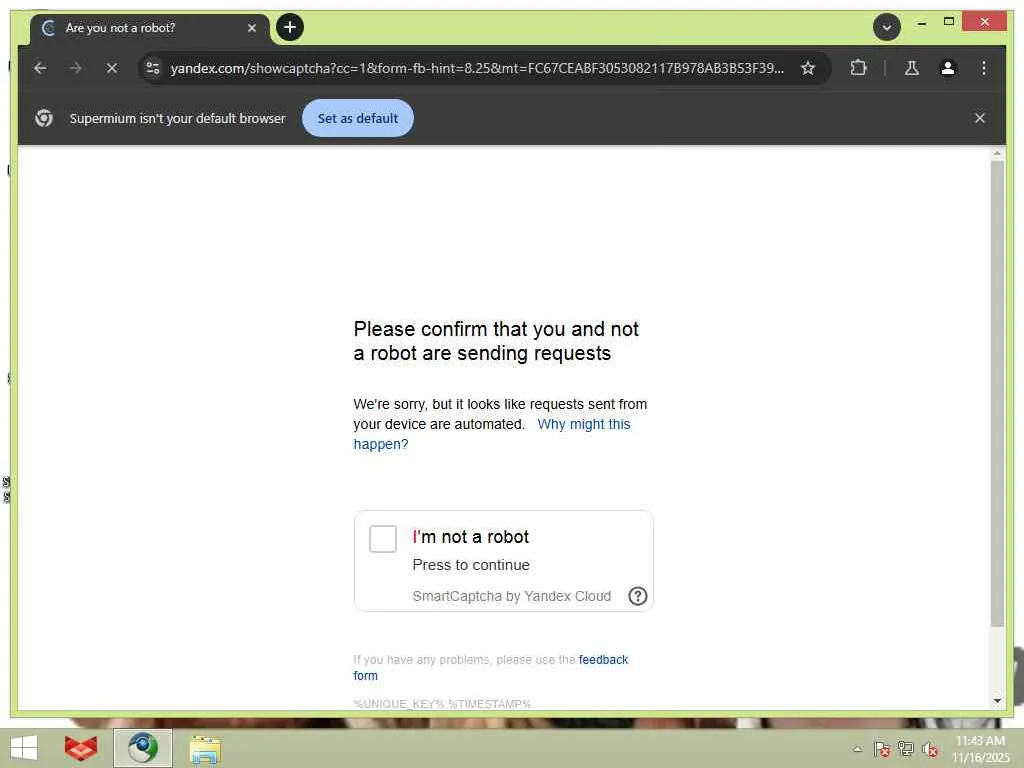The width and height of the screenshot is (1024, 768).
Task: Maximize the browser window
Action: click(949, 22)
